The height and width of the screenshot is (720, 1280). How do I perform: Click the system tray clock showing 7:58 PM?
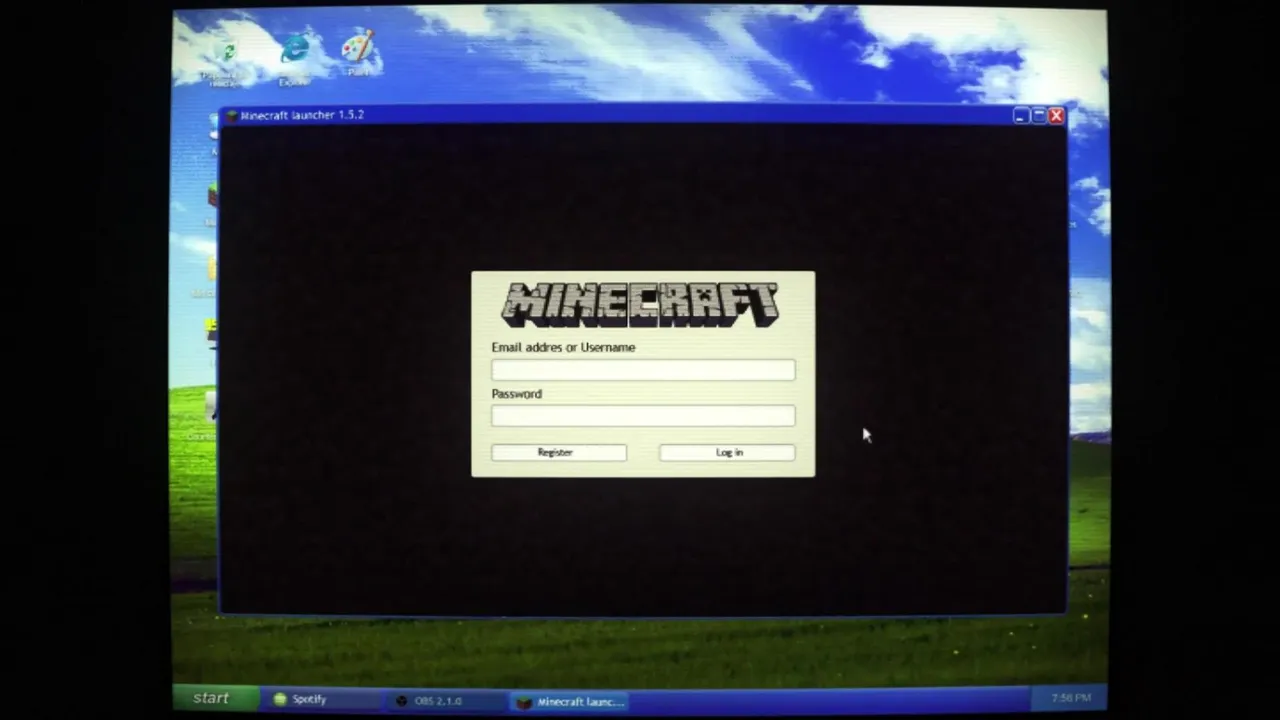pos(1070,698)
